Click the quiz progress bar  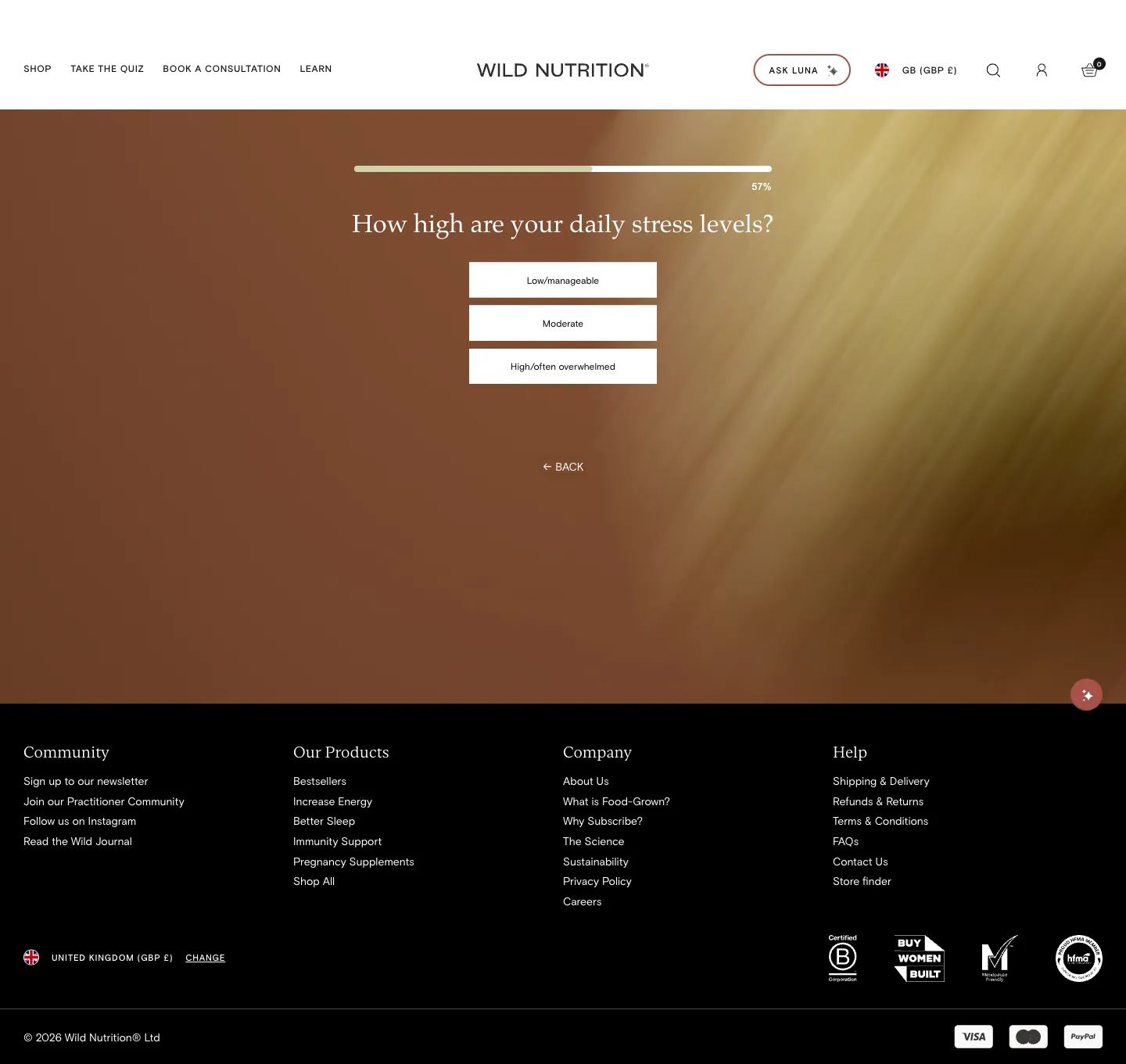[563, 169]
